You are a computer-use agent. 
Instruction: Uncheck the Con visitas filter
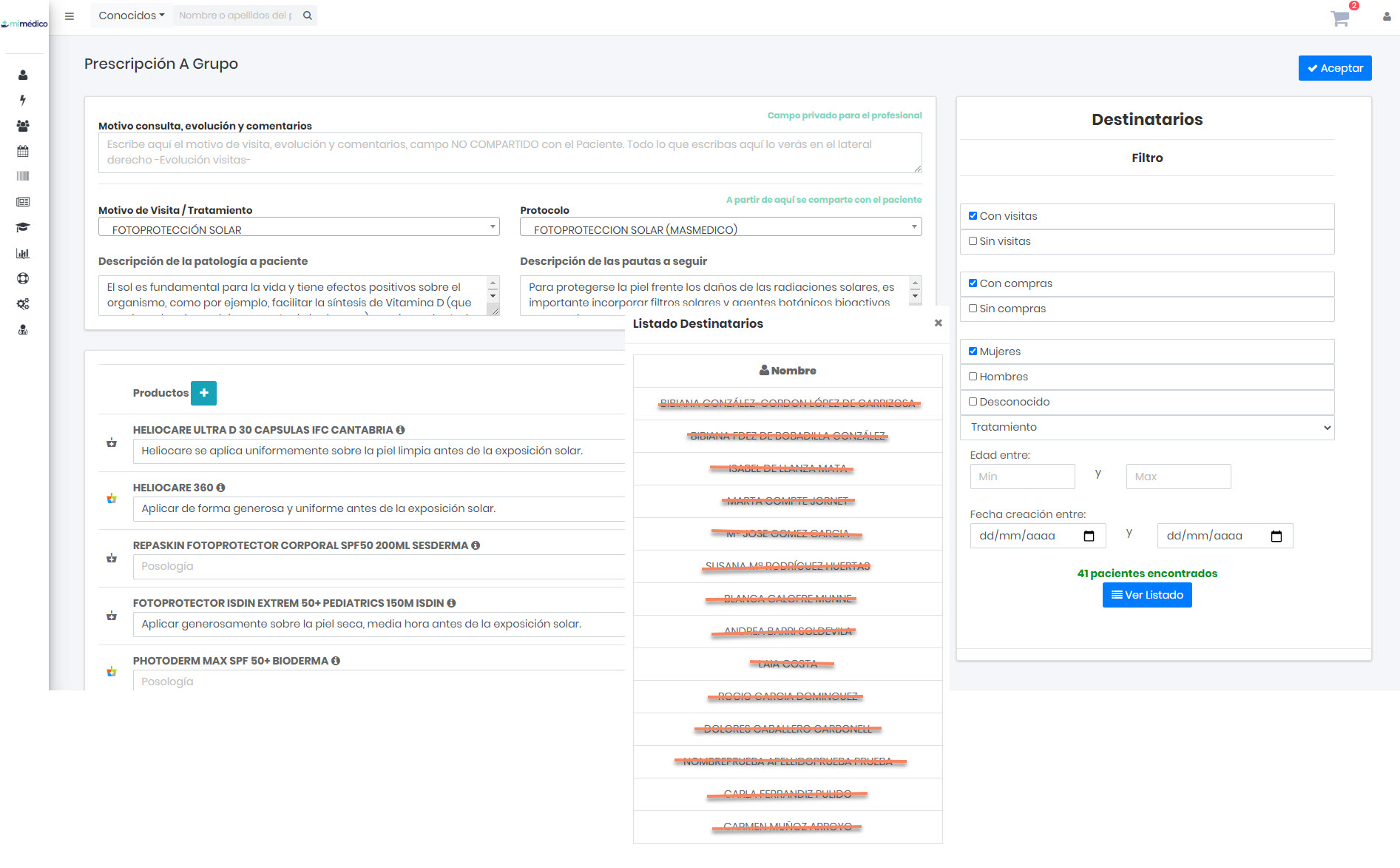973,216
